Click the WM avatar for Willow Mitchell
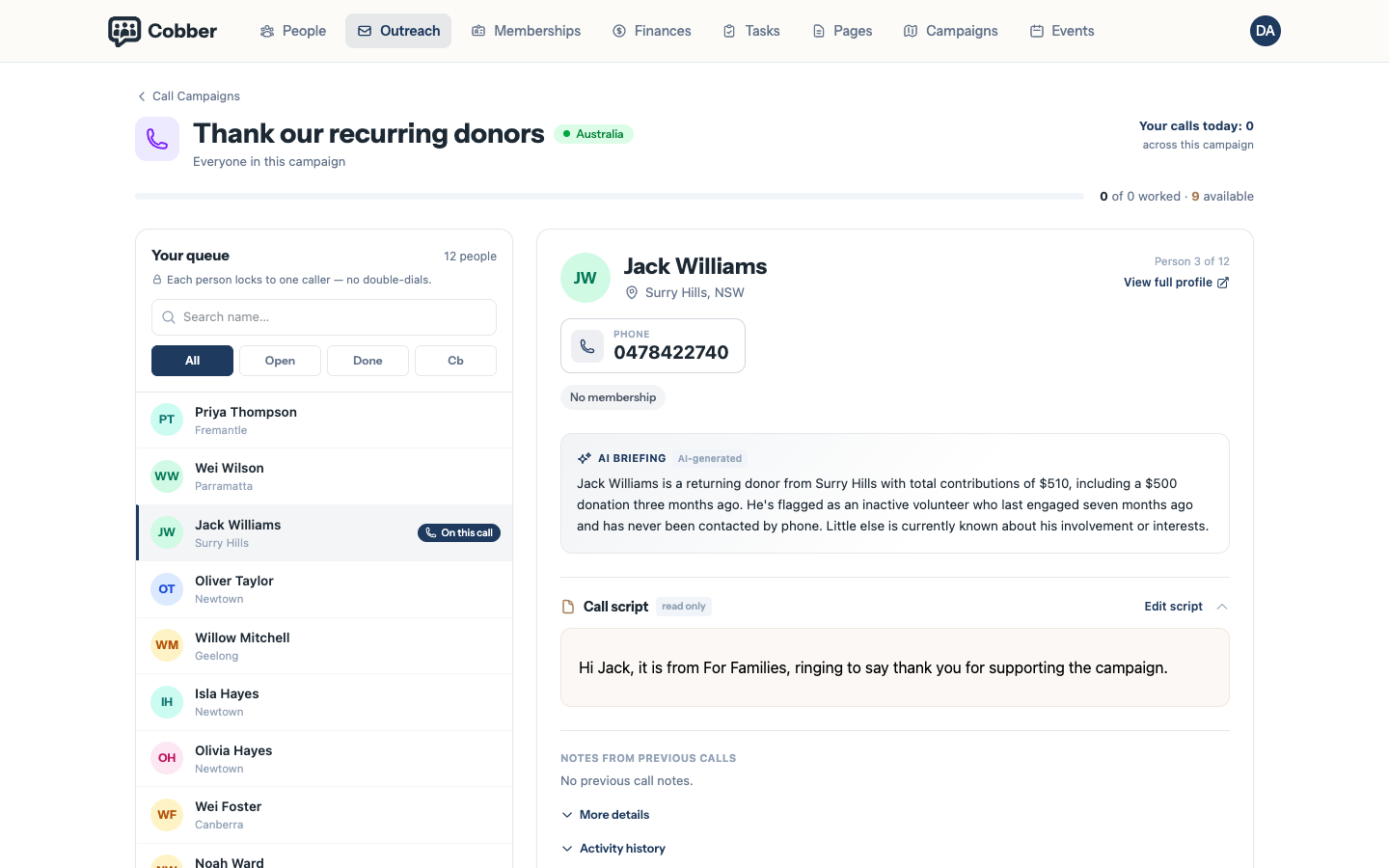Screen dimensions: 1389x868 (167, 645)
